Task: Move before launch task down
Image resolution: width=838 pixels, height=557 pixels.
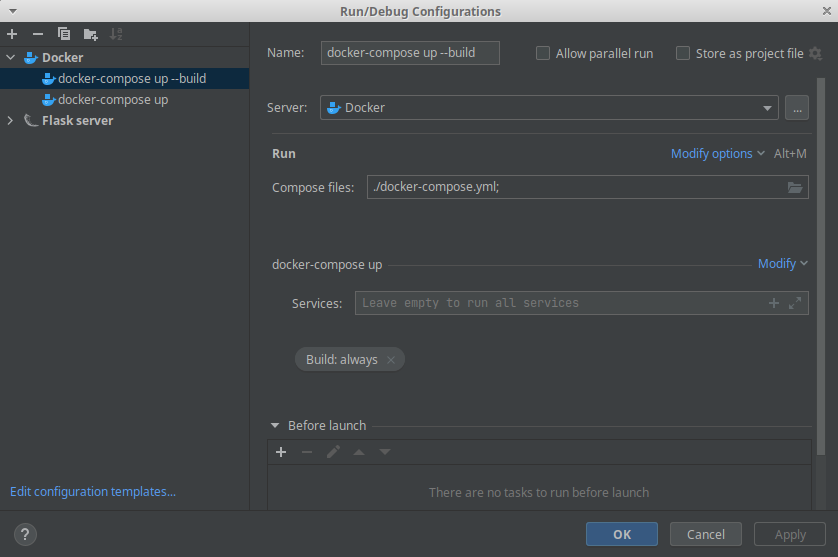Action: [385, 452]
